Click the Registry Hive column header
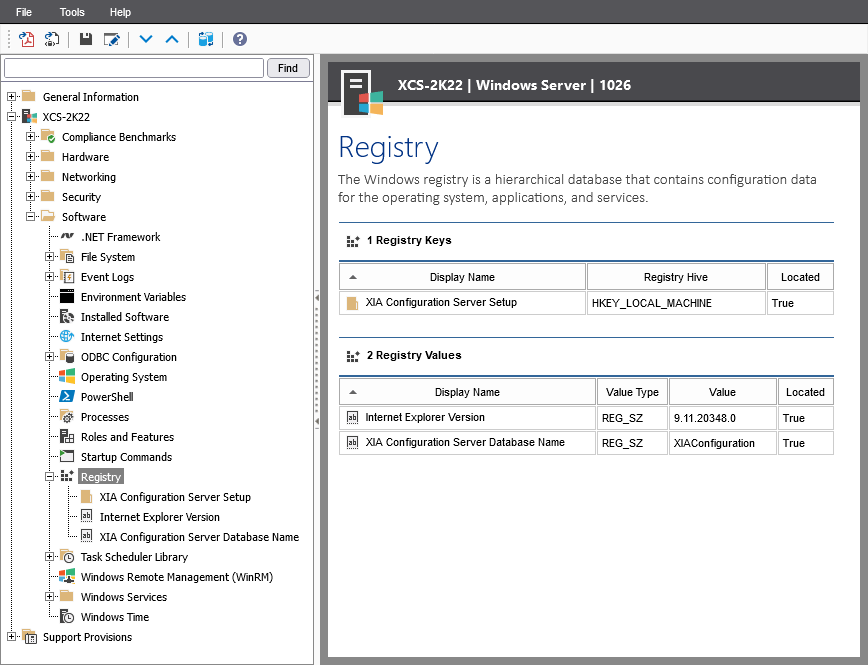The height and width of the screenshot is (665, 868). [676, 277]
